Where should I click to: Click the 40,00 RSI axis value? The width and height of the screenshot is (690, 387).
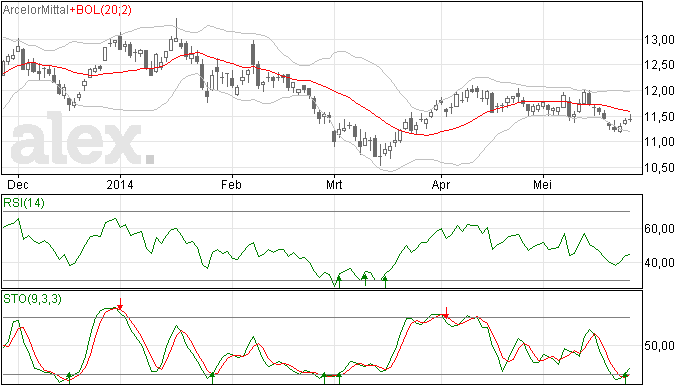659,263
